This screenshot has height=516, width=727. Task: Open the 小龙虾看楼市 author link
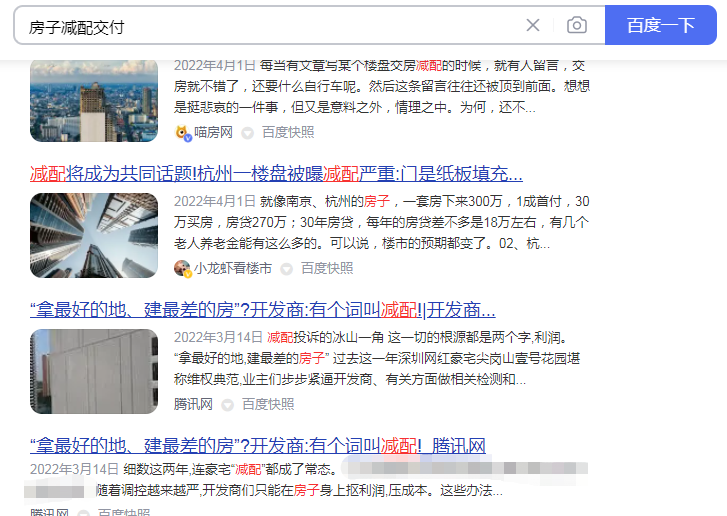(233, 268)
